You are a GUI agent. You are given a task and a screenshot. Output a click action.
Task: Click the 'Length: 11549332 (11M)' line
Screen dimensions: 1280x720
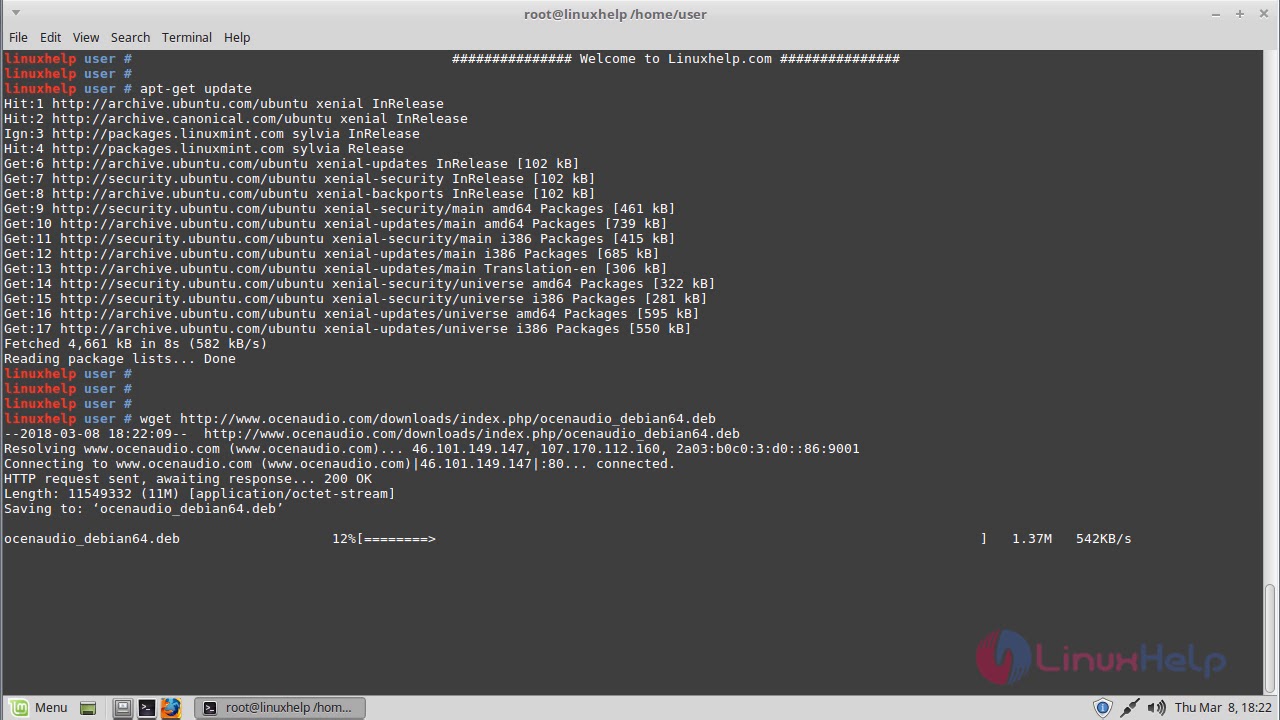pos(200,494)
